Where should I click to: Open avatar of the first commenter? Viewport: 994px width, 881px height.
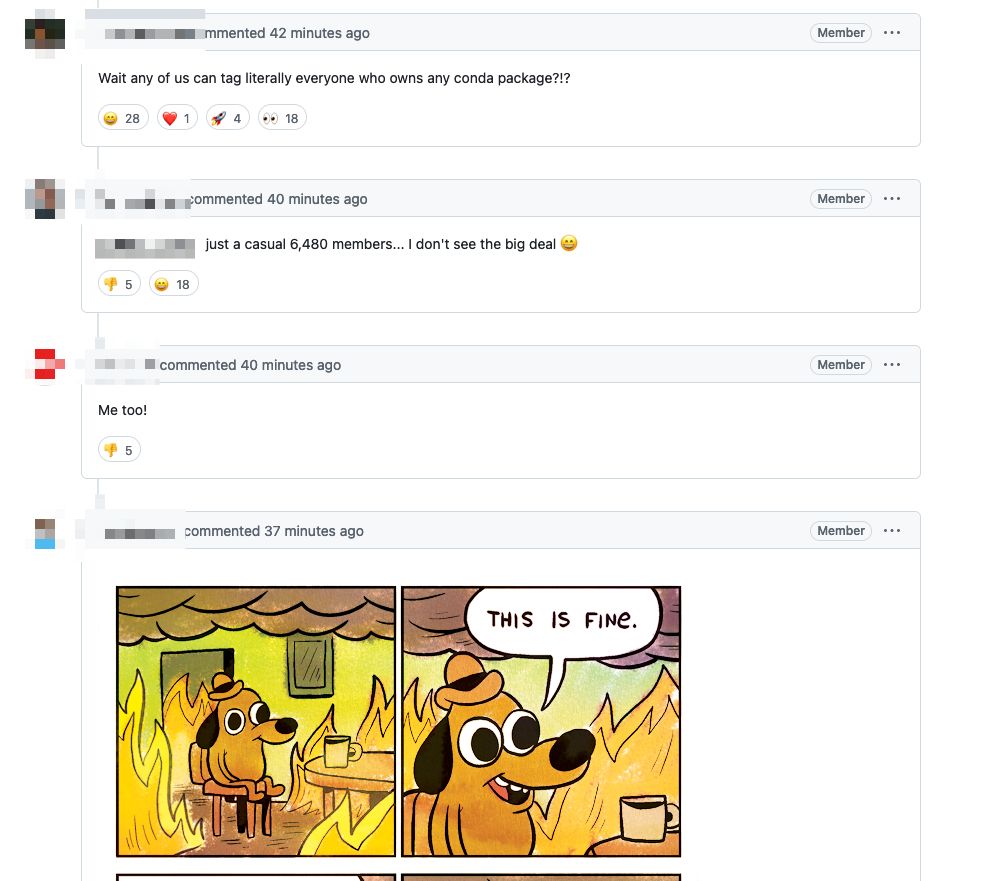[45, 34]
